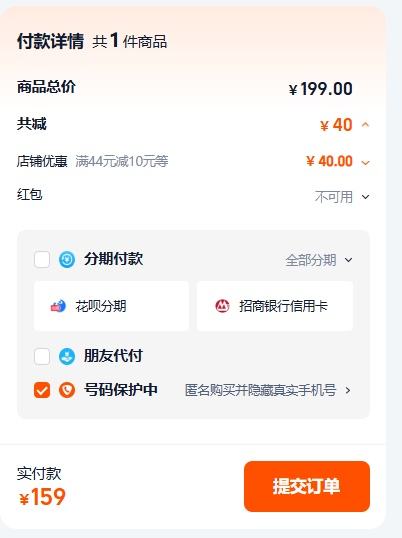Click the Huabei (花呗) logo icon
This screenshot has height=538, width=402.
click(58, 306)
